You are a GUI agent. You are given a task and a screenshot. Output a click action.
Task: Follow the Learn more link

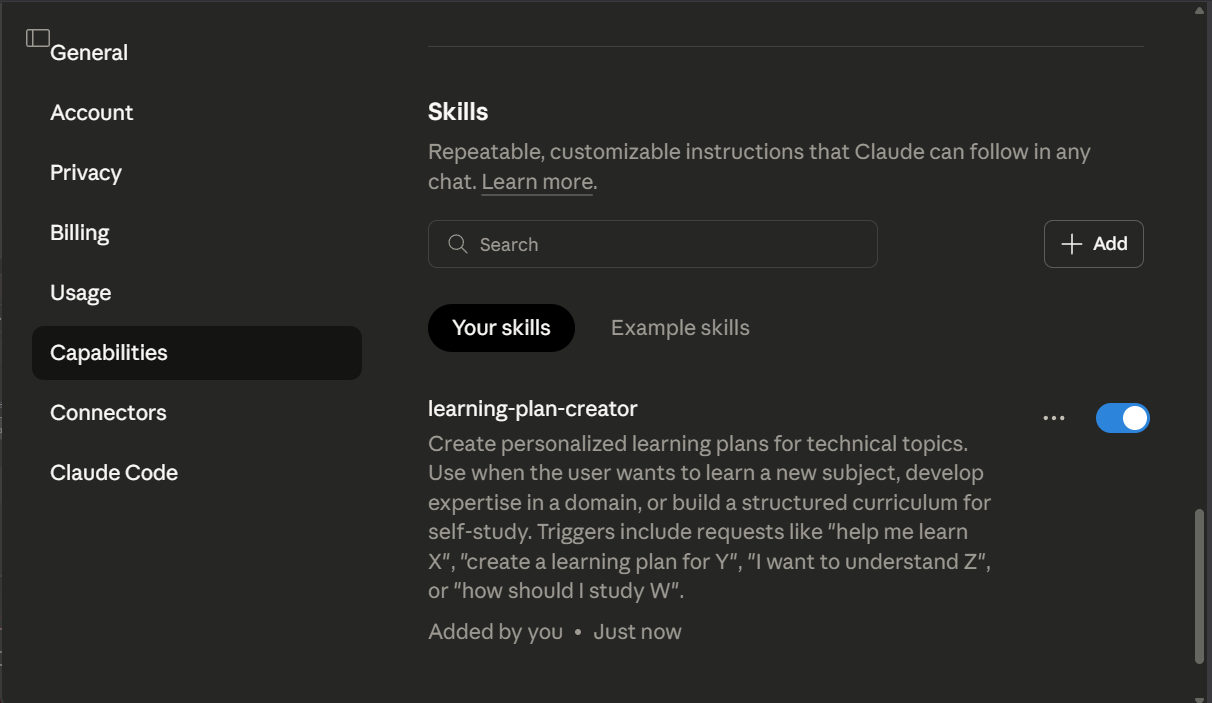coord(537,182)
